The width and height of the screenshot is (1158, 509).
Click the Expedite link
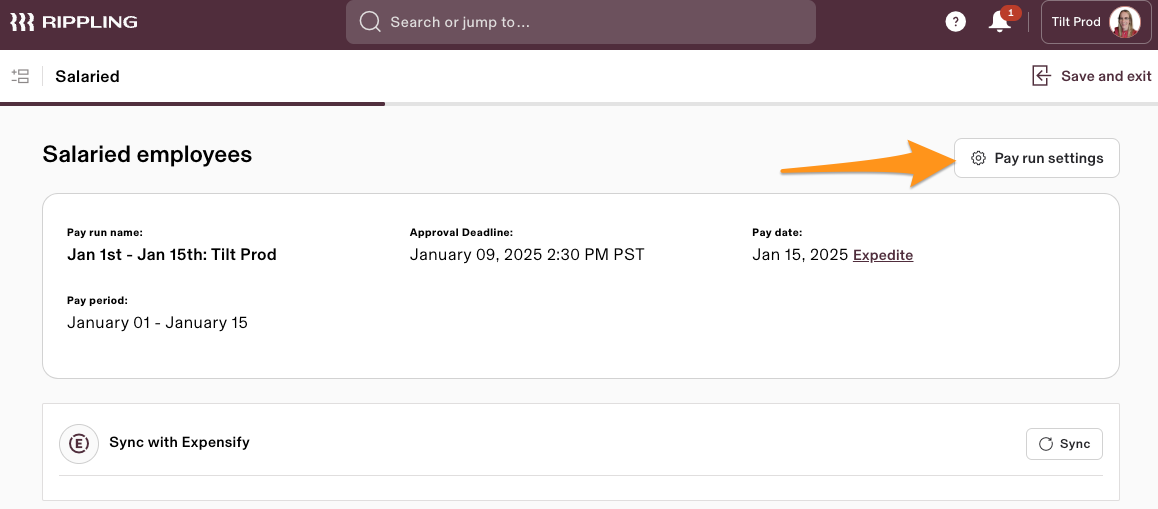883,255
